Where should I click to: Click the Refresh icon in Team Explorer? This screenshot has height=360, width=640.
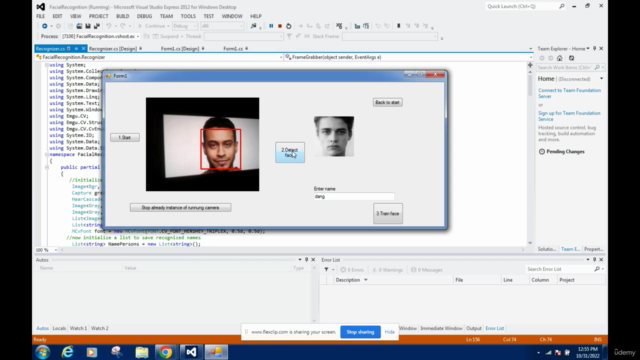pos(571,58)
